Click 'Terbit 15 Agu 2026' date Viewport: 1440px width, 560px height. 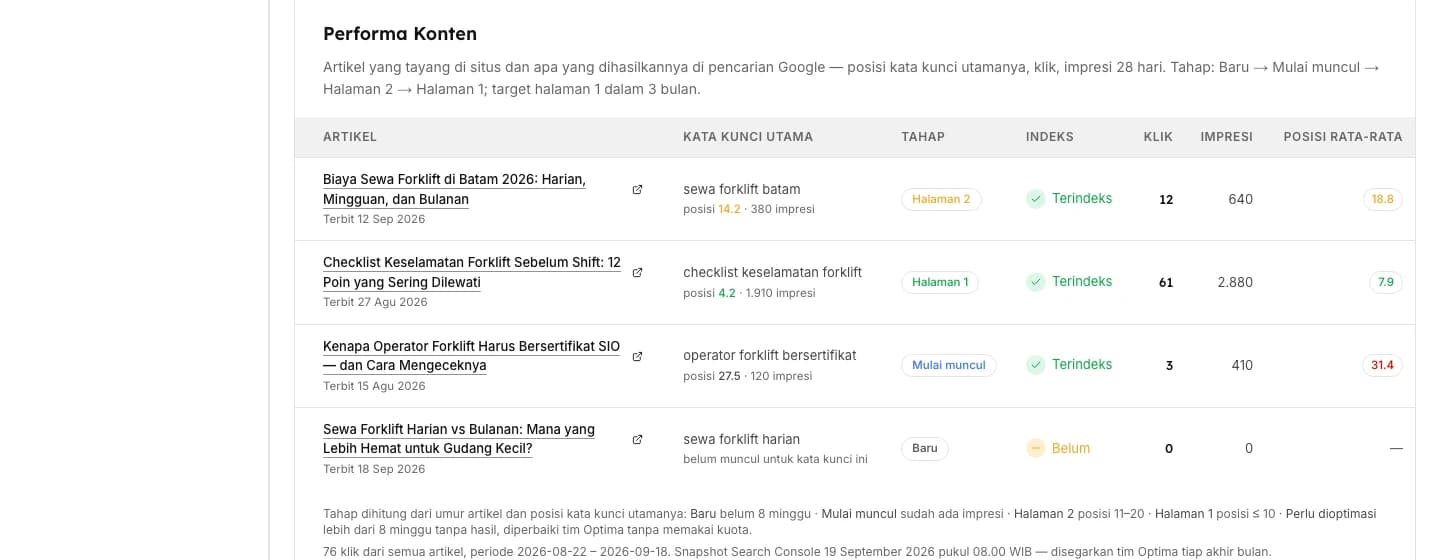tap(374, 386)
